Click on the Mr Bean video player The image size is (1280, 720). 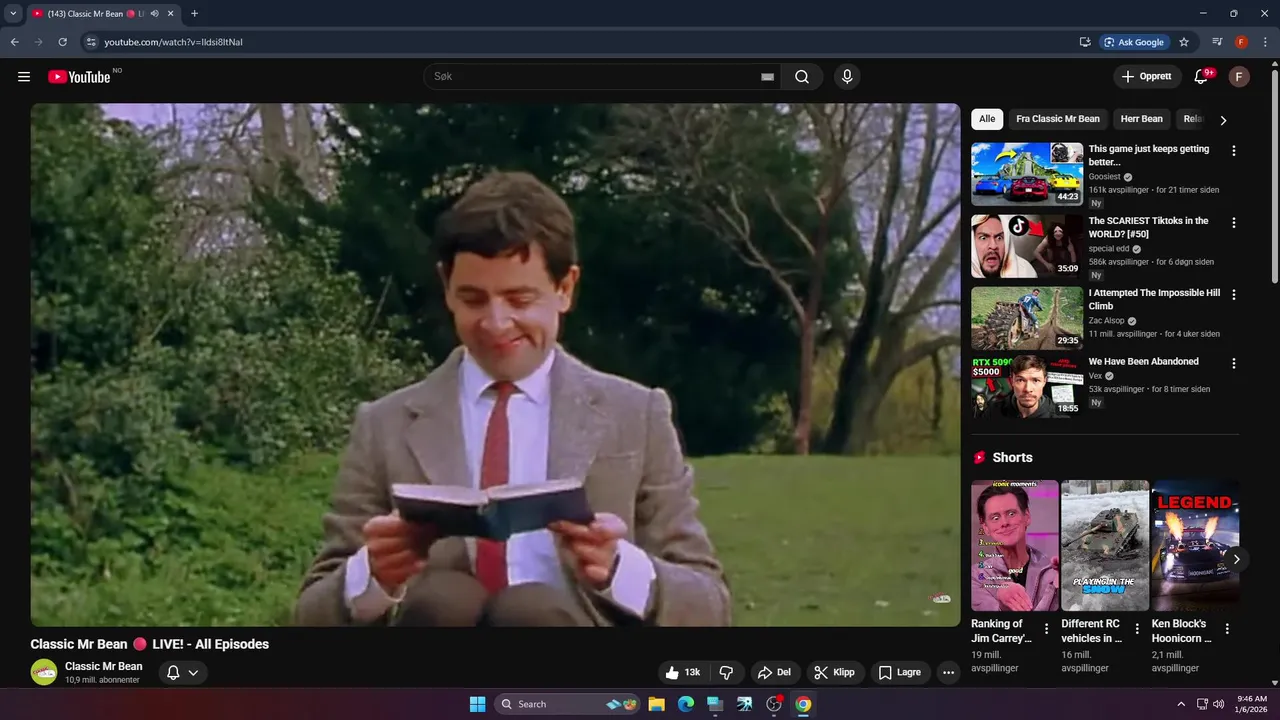495,365
